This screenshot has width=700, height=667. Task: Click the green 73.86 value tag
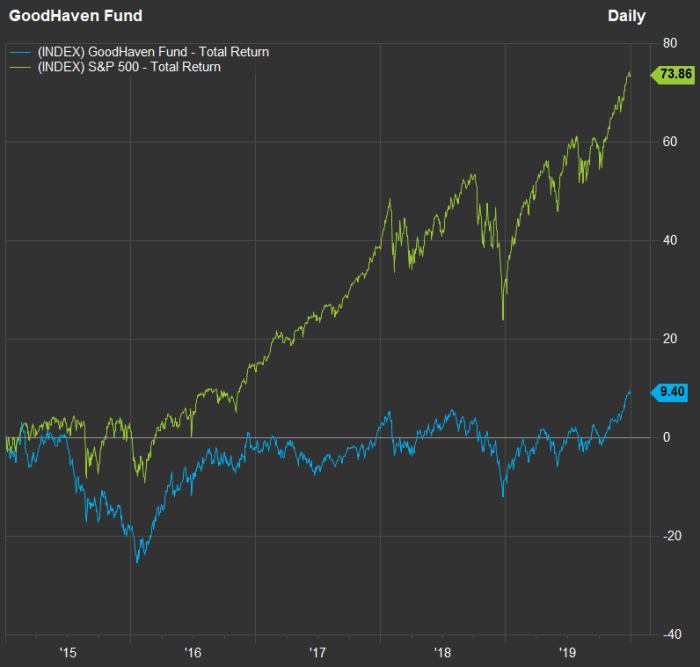click(x=673, y=74)
